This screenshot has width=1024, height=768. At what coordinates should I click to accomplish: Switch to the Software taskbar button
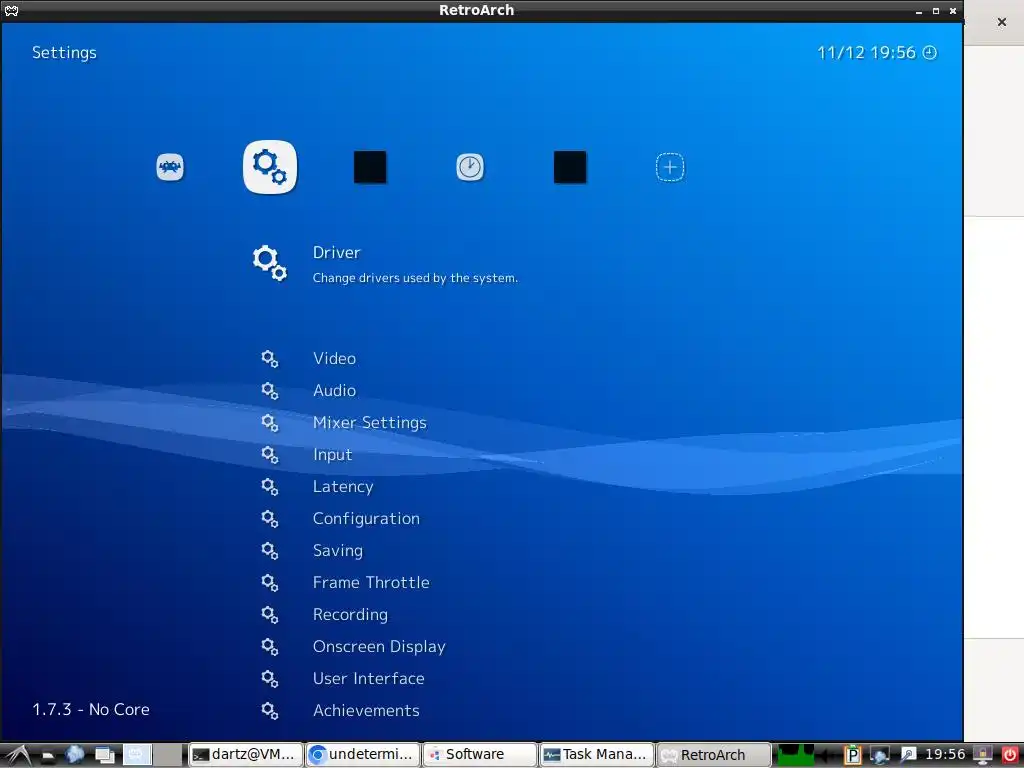click(479, 755)
